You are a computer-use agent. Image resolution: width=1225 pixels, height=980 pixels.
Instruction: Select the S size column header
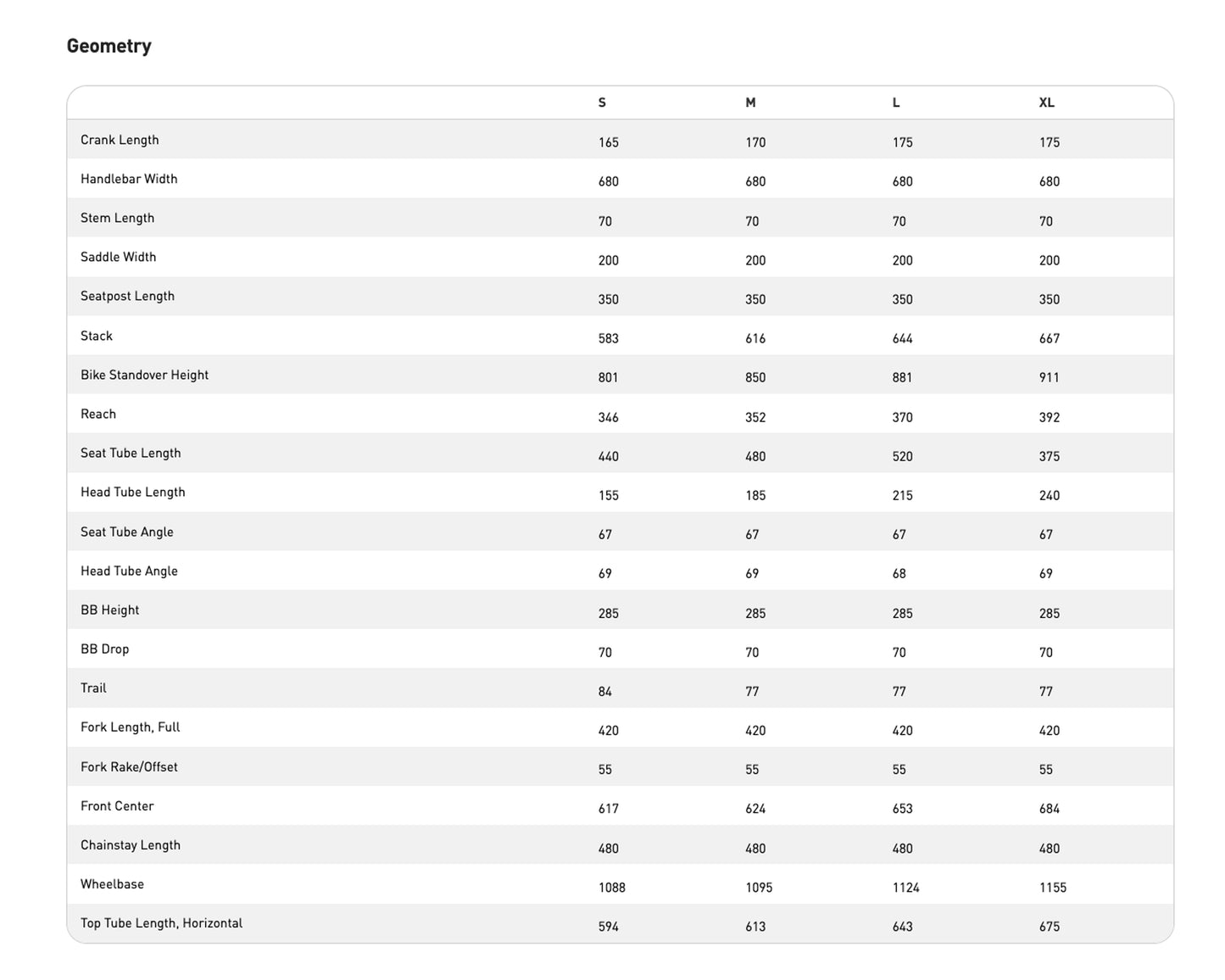pyautogui.click(x=602, y=103)
